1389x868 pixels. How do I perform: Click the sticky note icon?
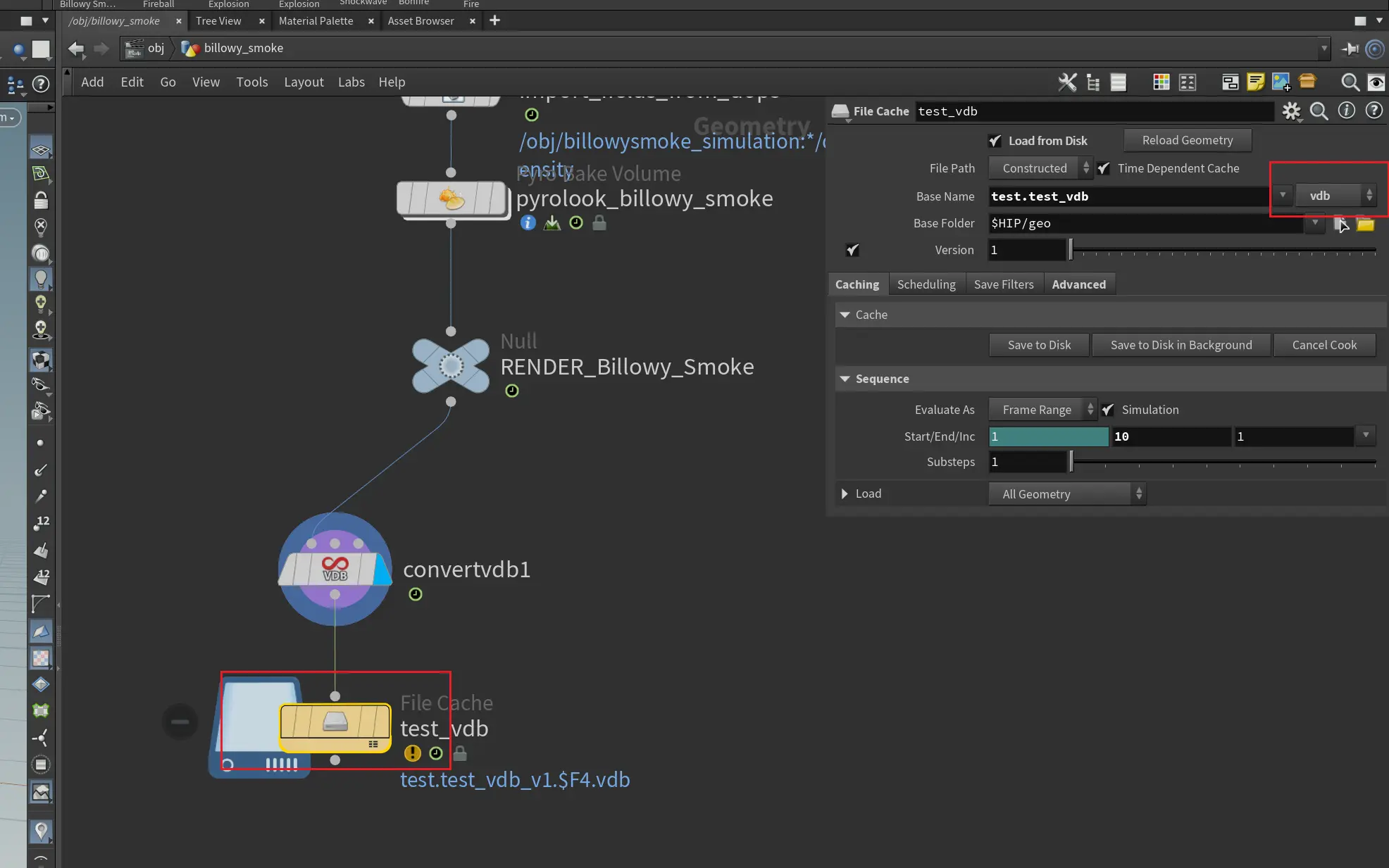coord(1255,82)
